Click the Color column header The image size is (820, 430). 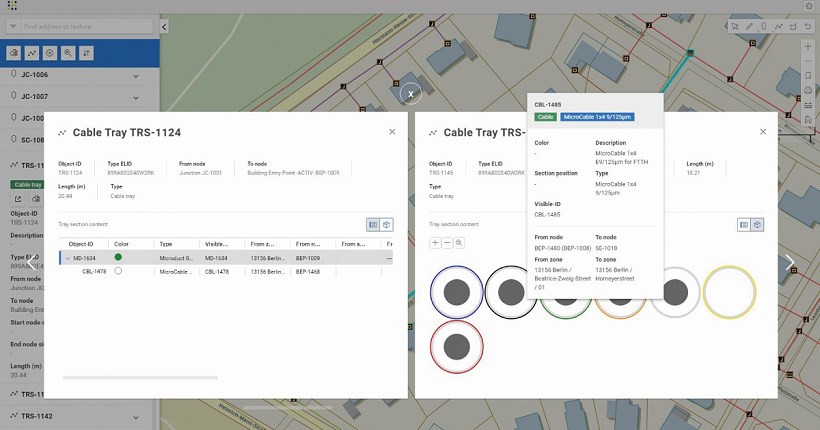122,244
